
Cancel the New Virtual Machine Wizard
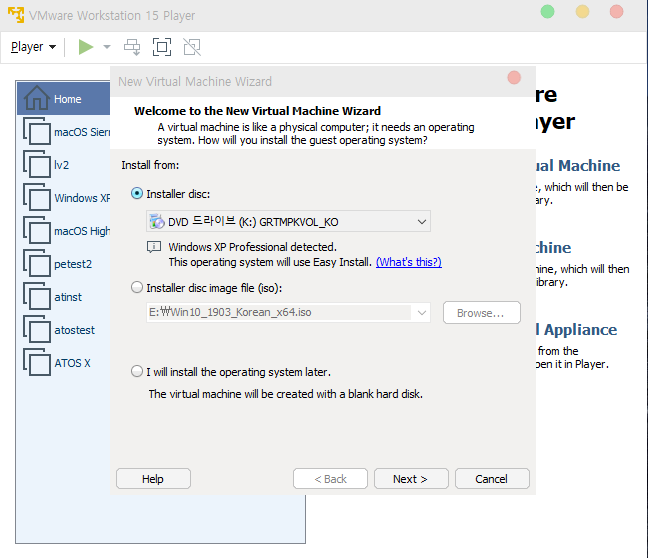[492, 479]
